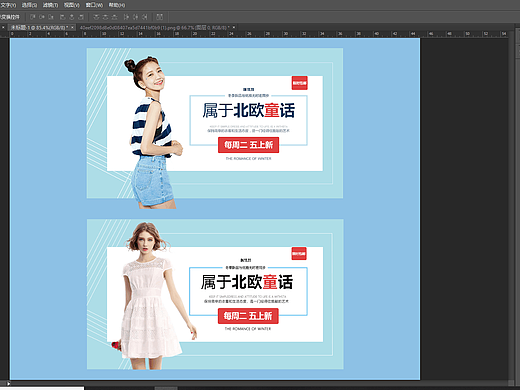Open the 帮助(H) menu
The height and width of the screenshot is (390, 520).
point(117,5)
